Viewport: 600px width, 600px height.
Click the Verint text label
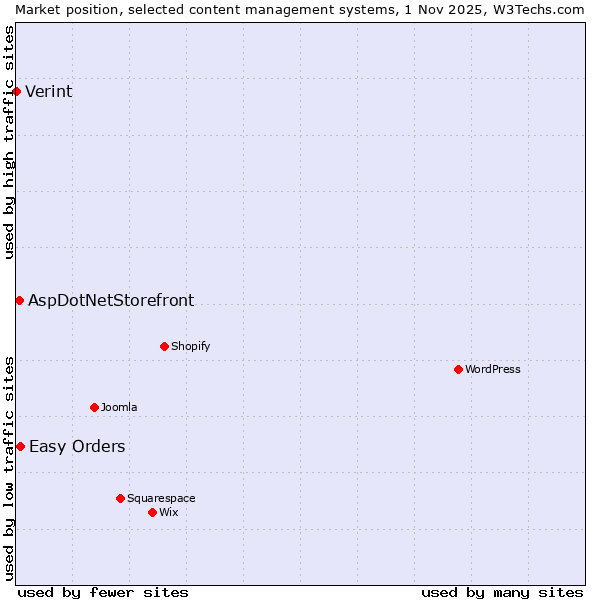pos(48,92)
